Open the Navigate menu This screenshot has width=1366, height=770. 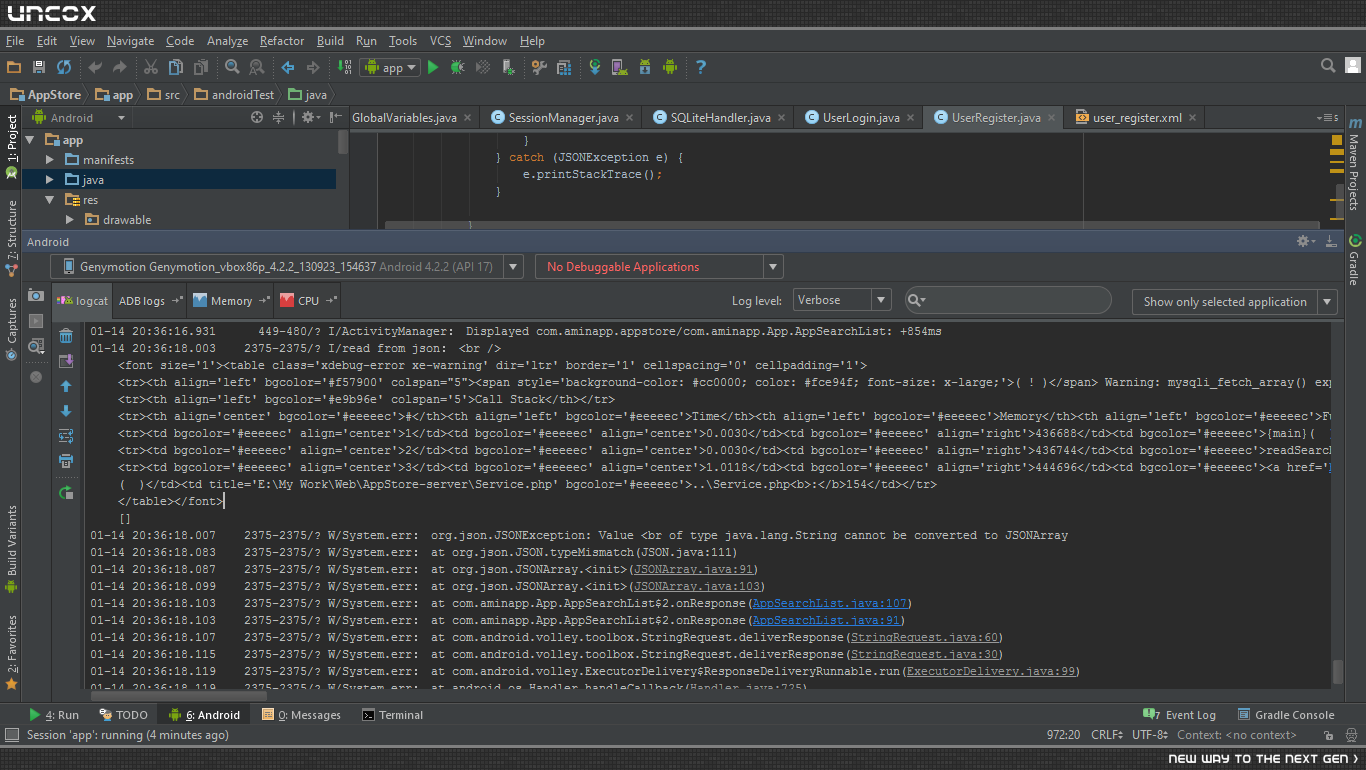130,41
